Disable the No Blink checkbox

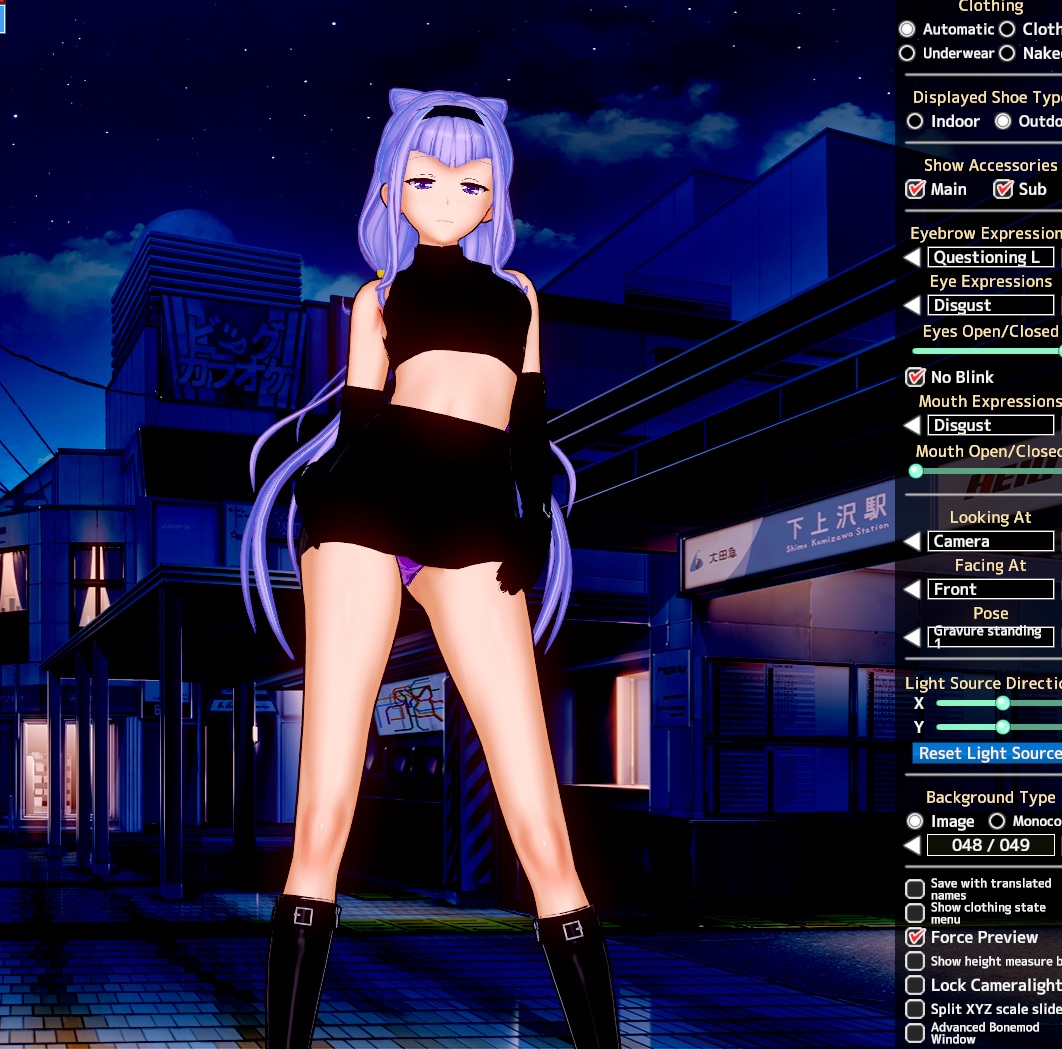pos(915,377)
